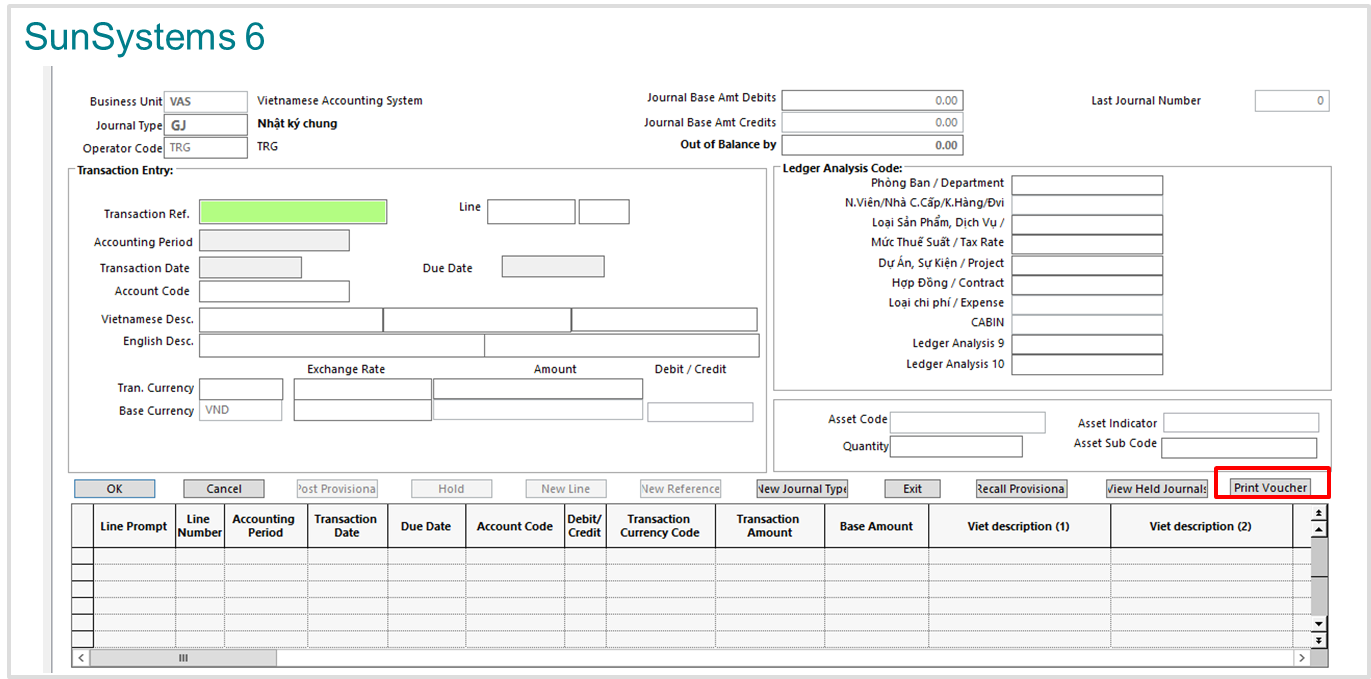Click the Journal Type GJ field

206,125
